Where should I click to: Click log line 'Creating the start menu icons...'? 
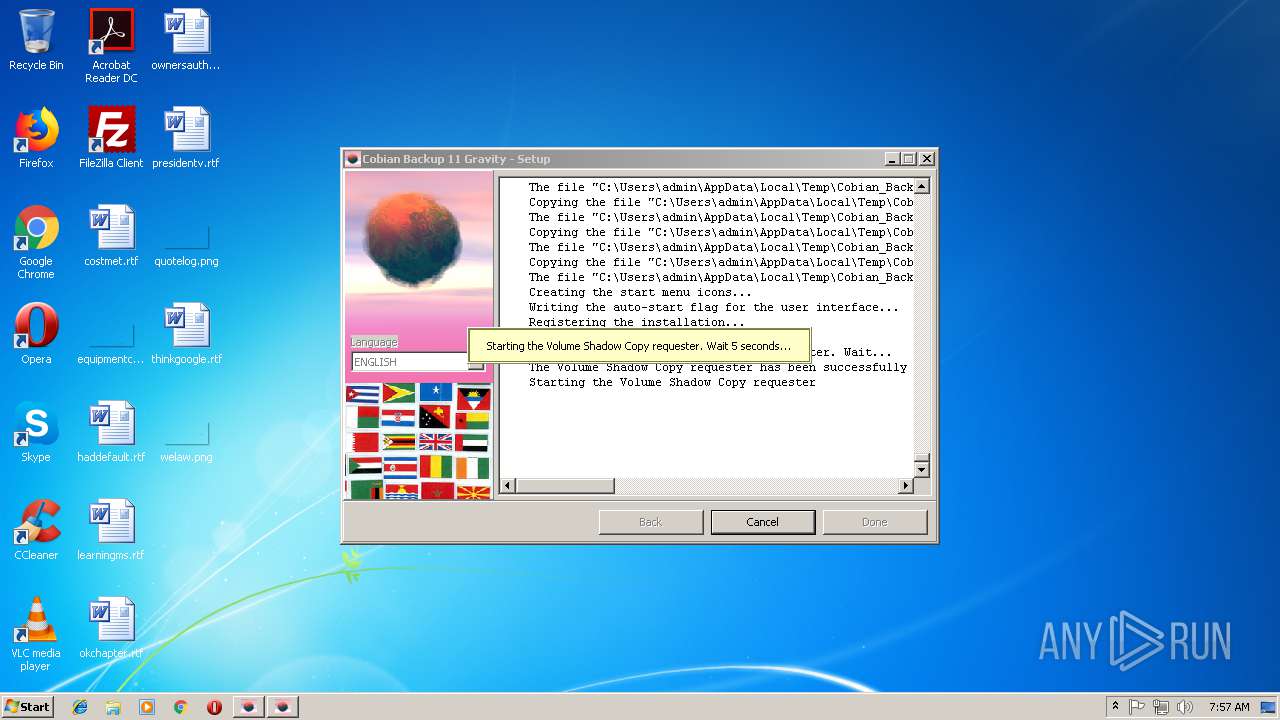pyautogui.click(x=640, y=292)
